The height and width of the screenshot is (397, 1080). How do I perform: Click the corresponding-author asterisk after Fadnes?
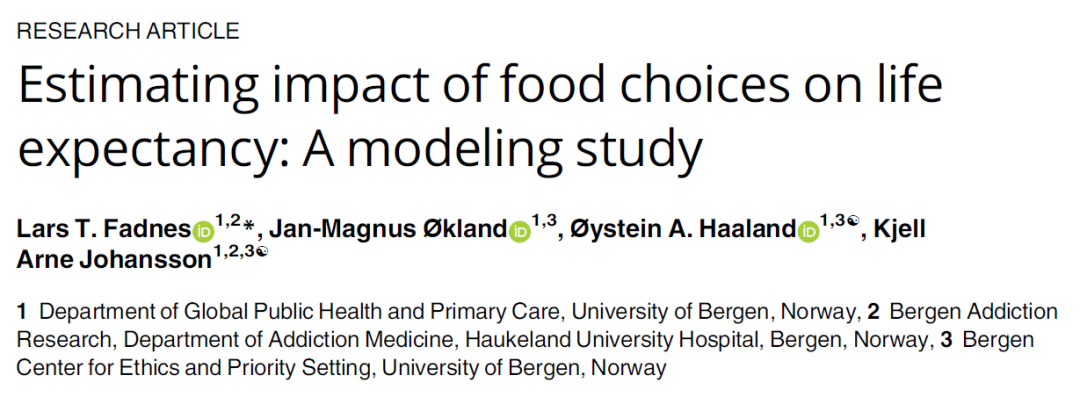click(x=249, y=226)
